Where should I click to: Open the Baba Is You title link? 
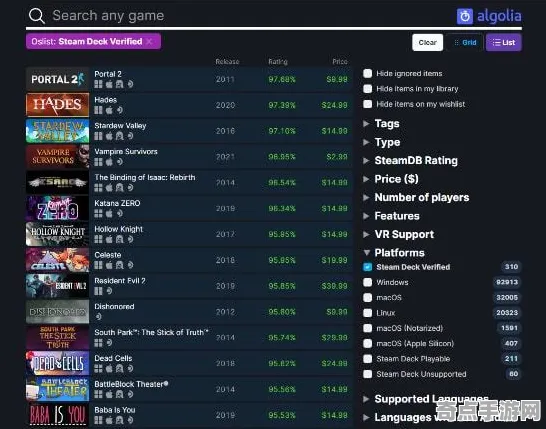pyautogui.click(x=115, y=410)
